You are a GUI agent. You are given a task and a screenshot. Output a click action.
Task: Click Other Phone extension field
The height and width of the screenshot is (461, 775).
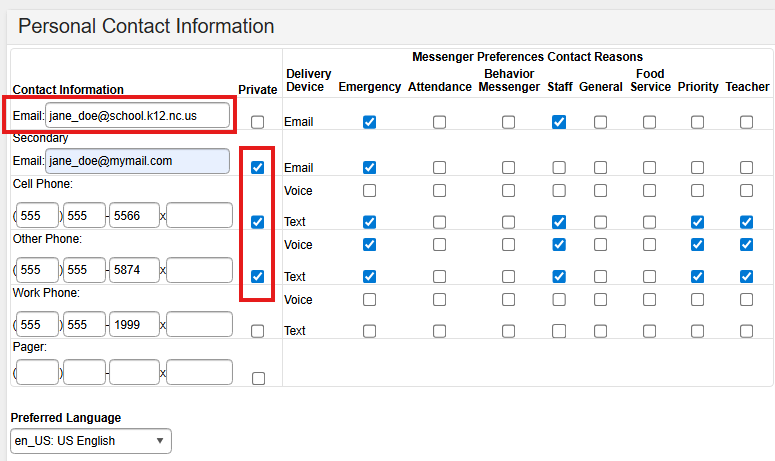pyautogui.click(x=199, y=270)
